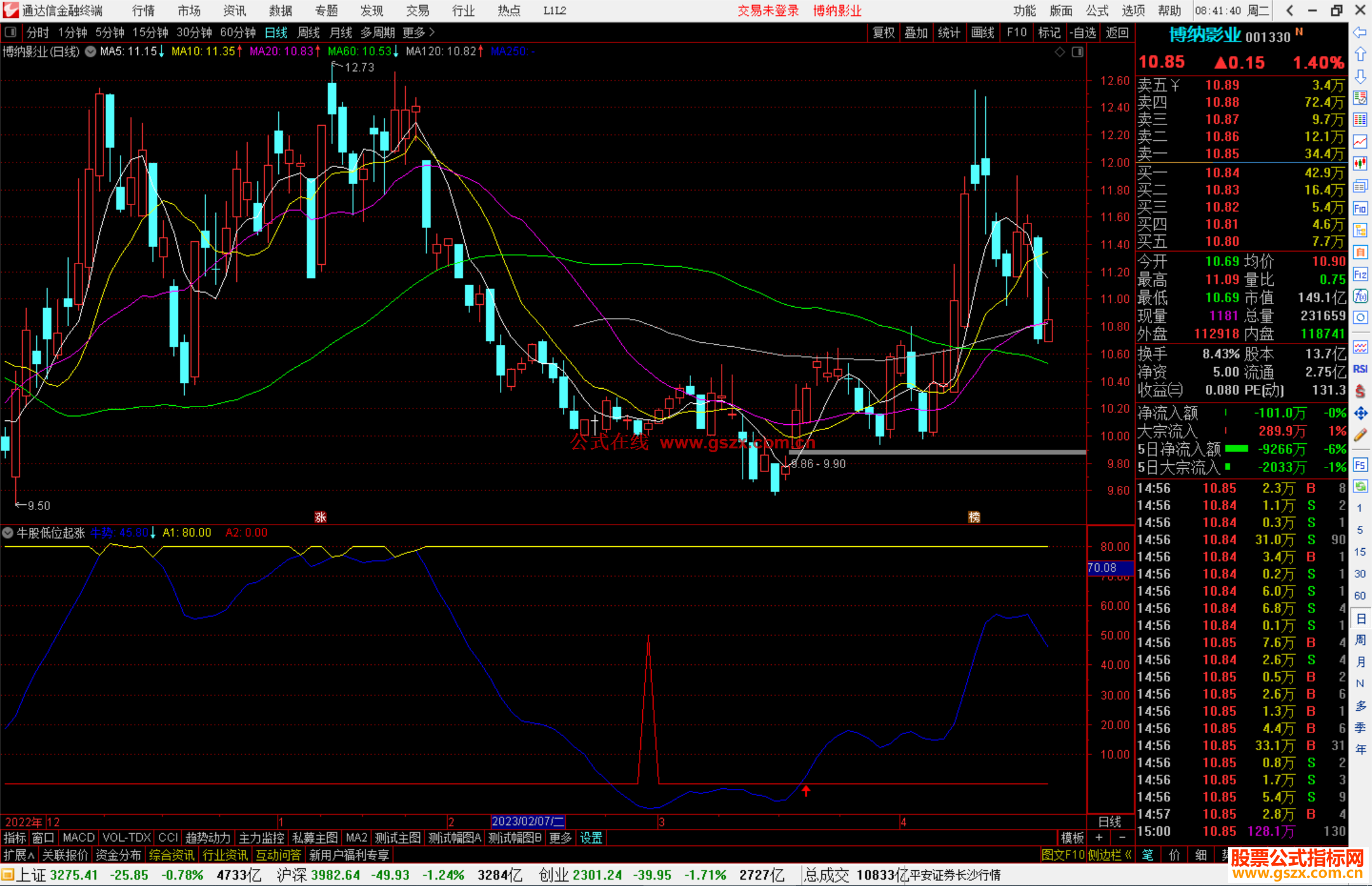Screen dimensions: 1372x886
Task: Select the 季 quarterly period in sidebar
Action: 1361,728
